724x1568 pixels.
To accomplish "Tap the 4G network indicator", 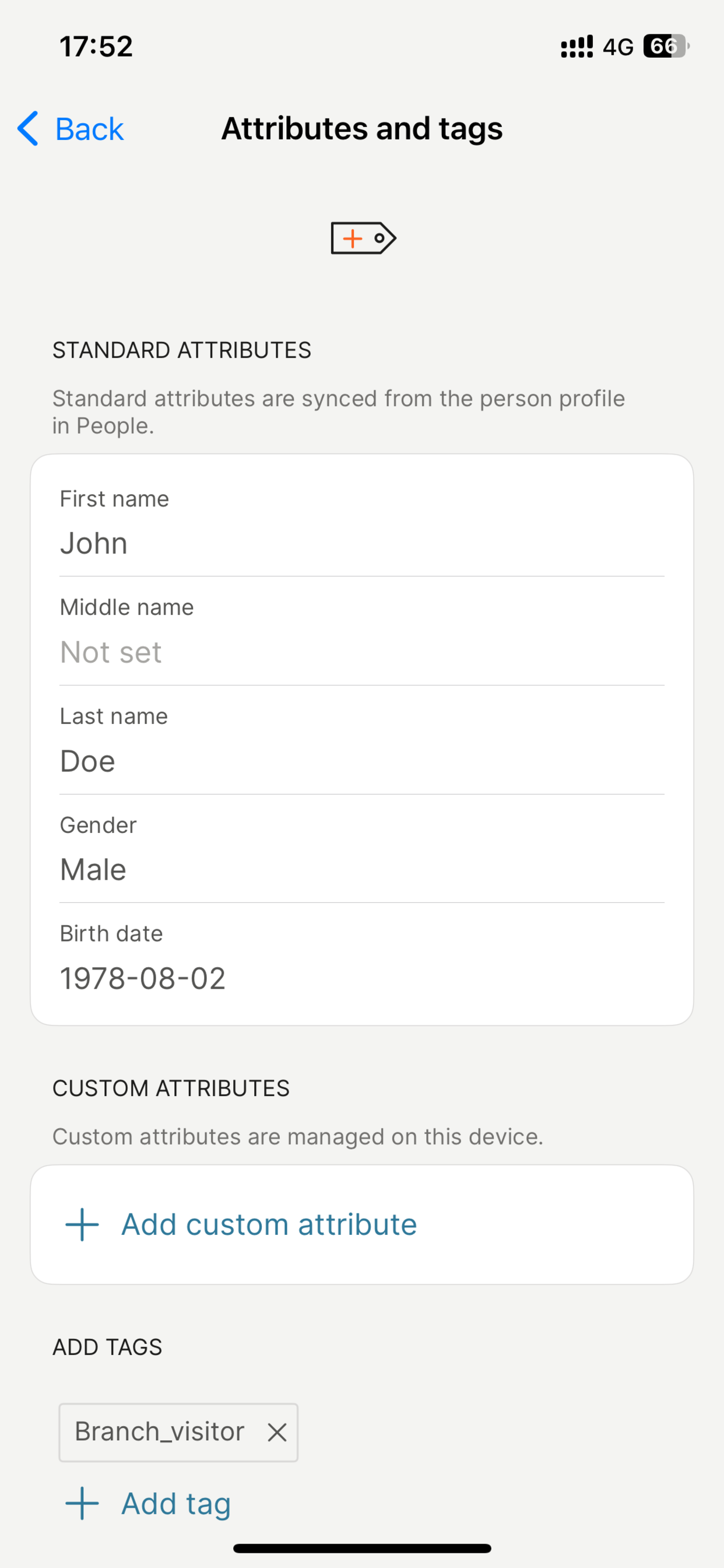I will tap(618, 47).
